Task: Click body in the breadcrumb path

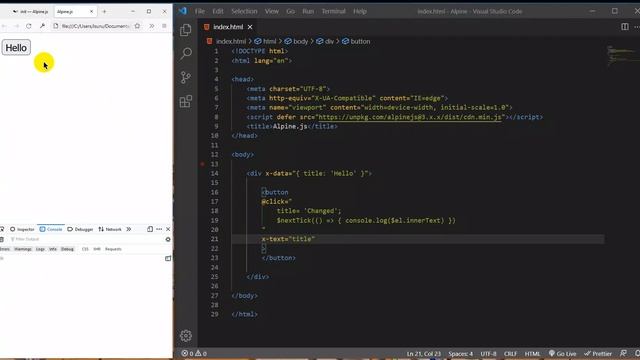Action: coord(297,41)
